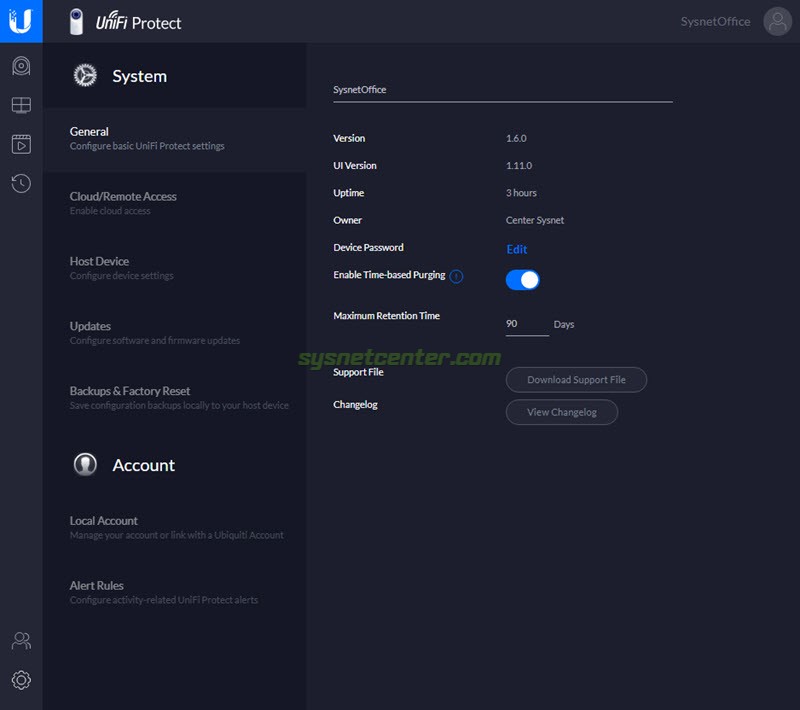Image resolution: width=800 pixels, height=710 pixels.
Task: Open the Live View grid icon
Action: pyautogui.click(x=21, y=105)
